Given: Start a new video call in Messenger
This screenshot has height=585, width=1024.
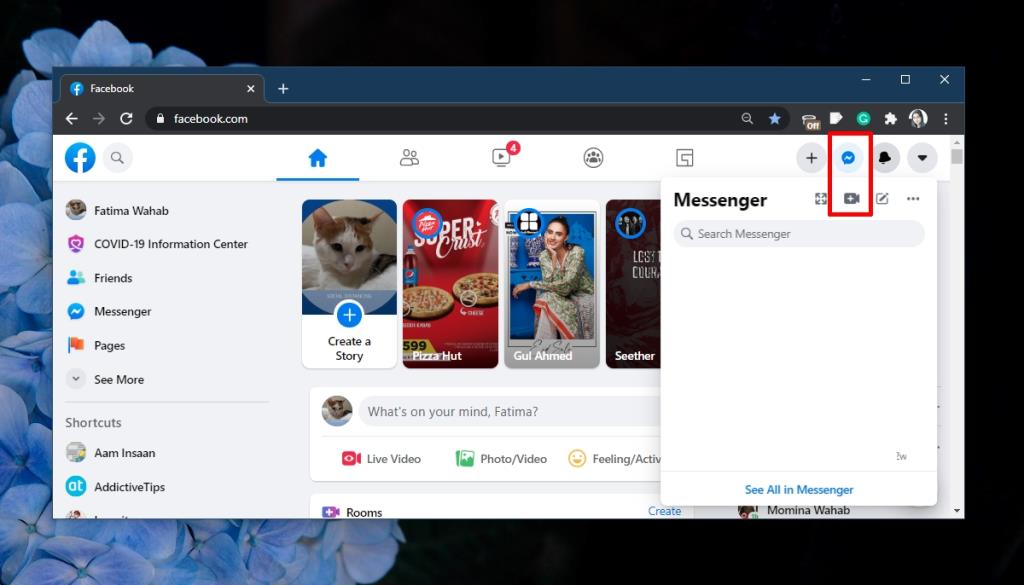Looking at the screenshot, I should click(850, 198).
